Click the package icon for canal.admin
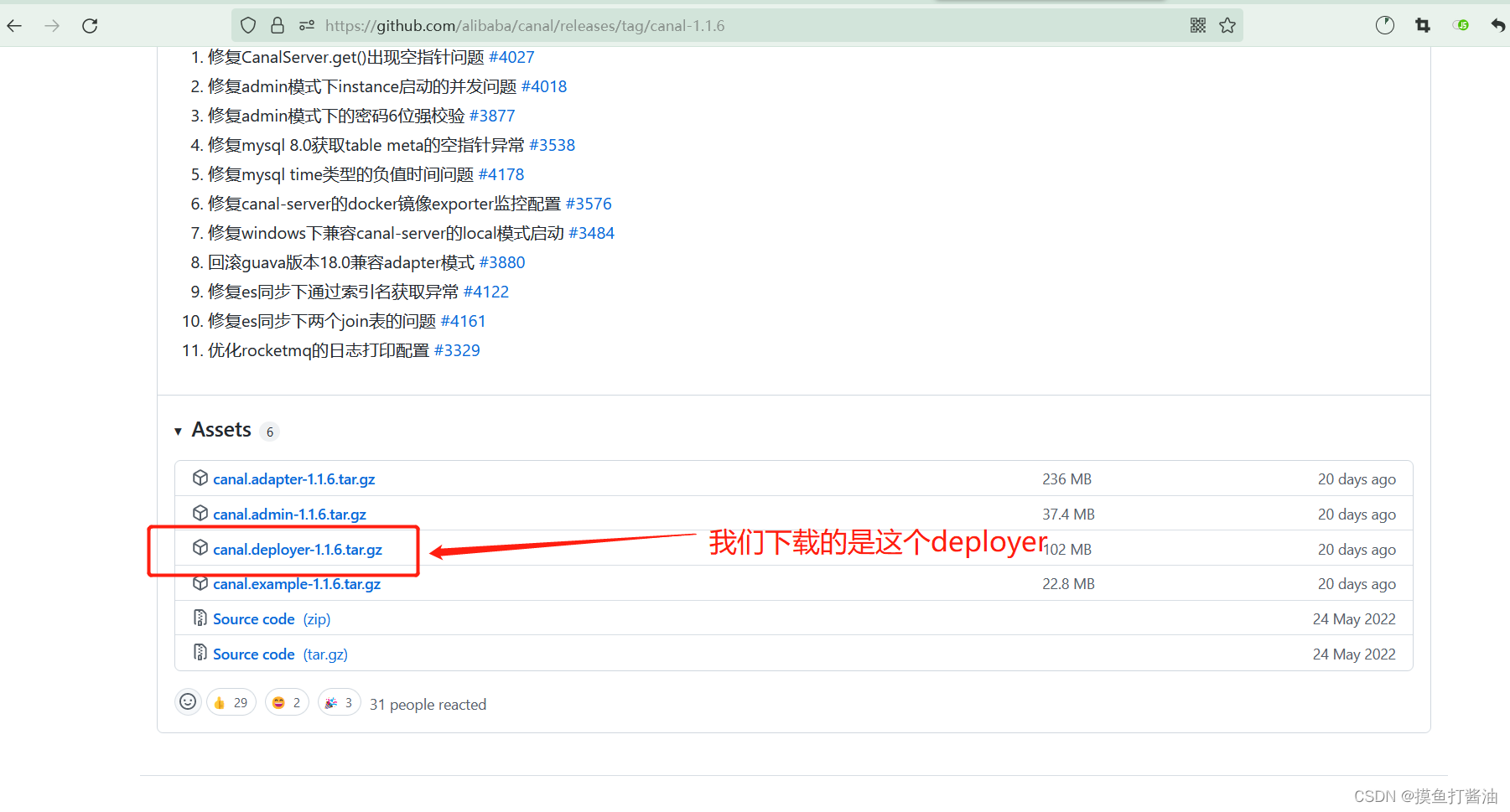This screenshot has width=1510, height=812. [200, 513]
